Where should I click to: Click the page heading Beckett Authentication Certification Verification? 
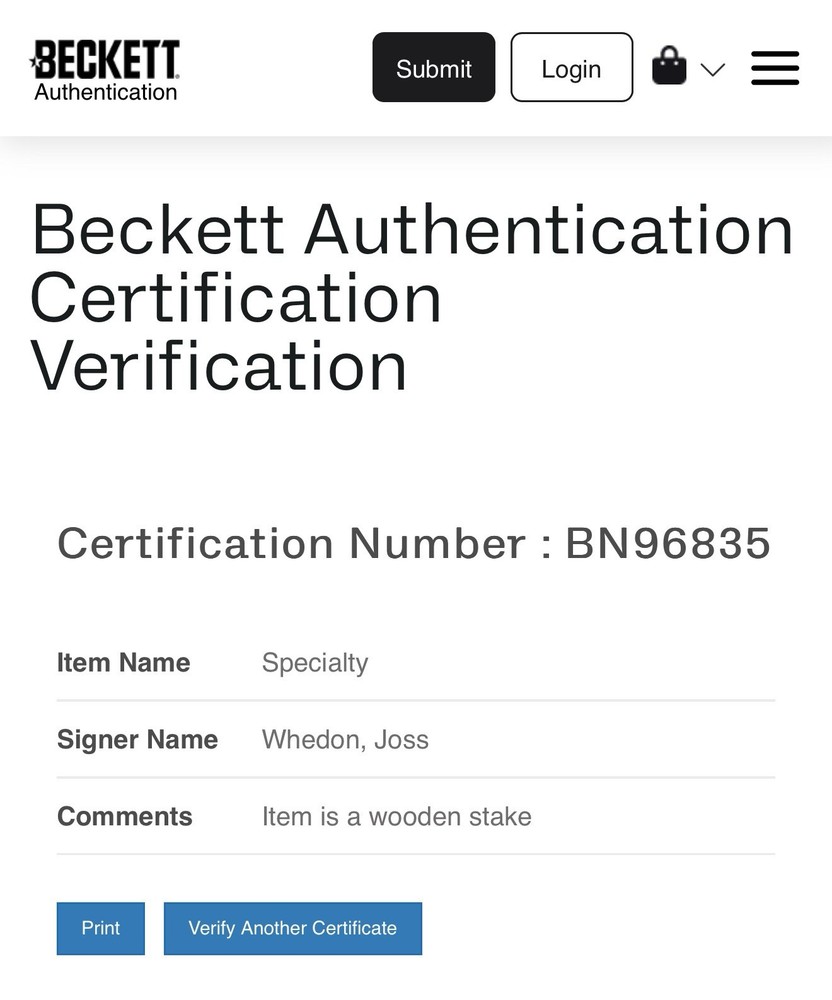(x=411, y=297)
